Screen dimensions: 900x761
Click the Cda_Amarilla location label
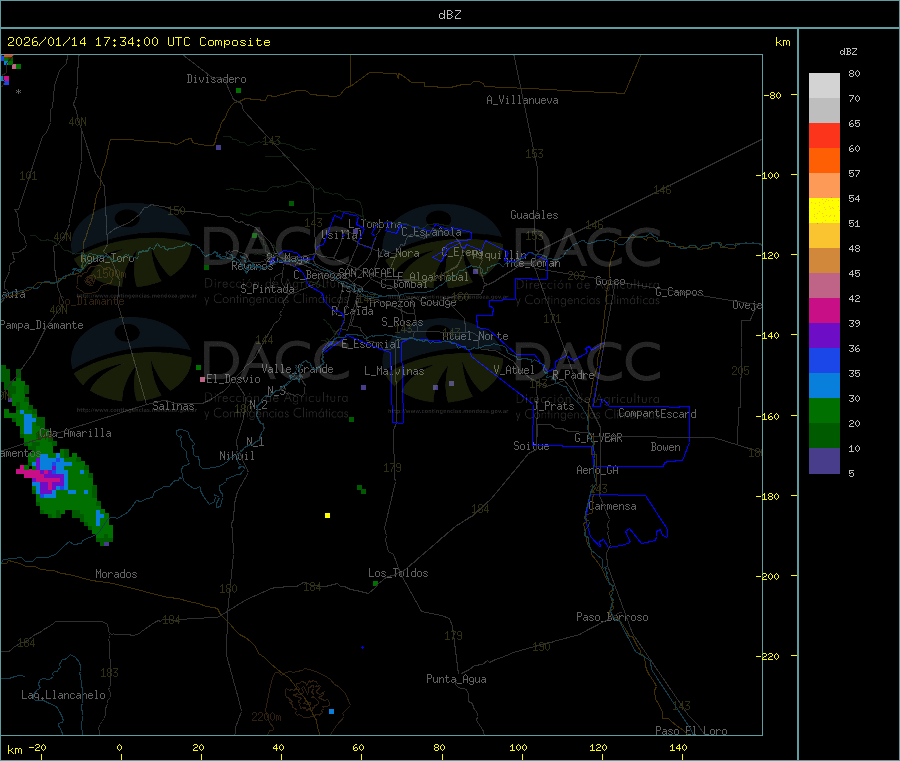coord(75,433)
